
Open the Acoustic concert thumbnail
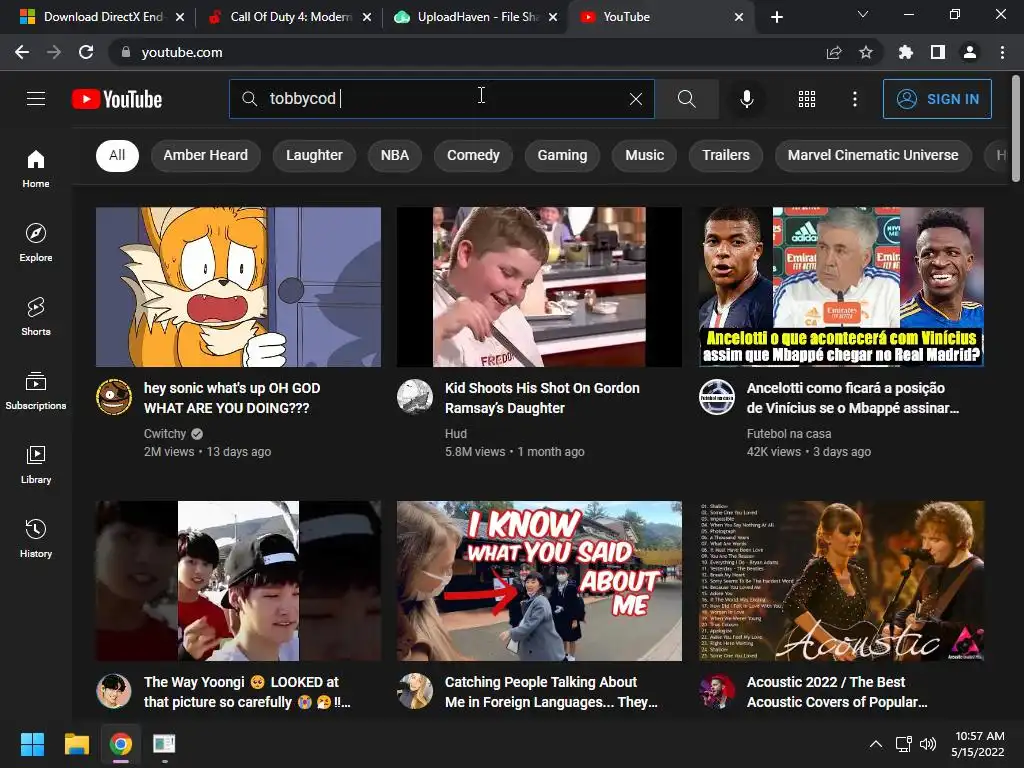coord(841,581)
